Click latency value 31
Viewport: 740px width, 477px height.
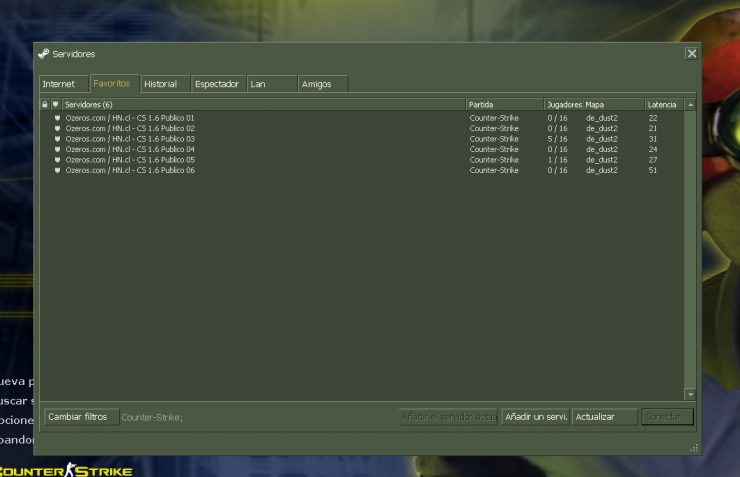coord(653,139)
